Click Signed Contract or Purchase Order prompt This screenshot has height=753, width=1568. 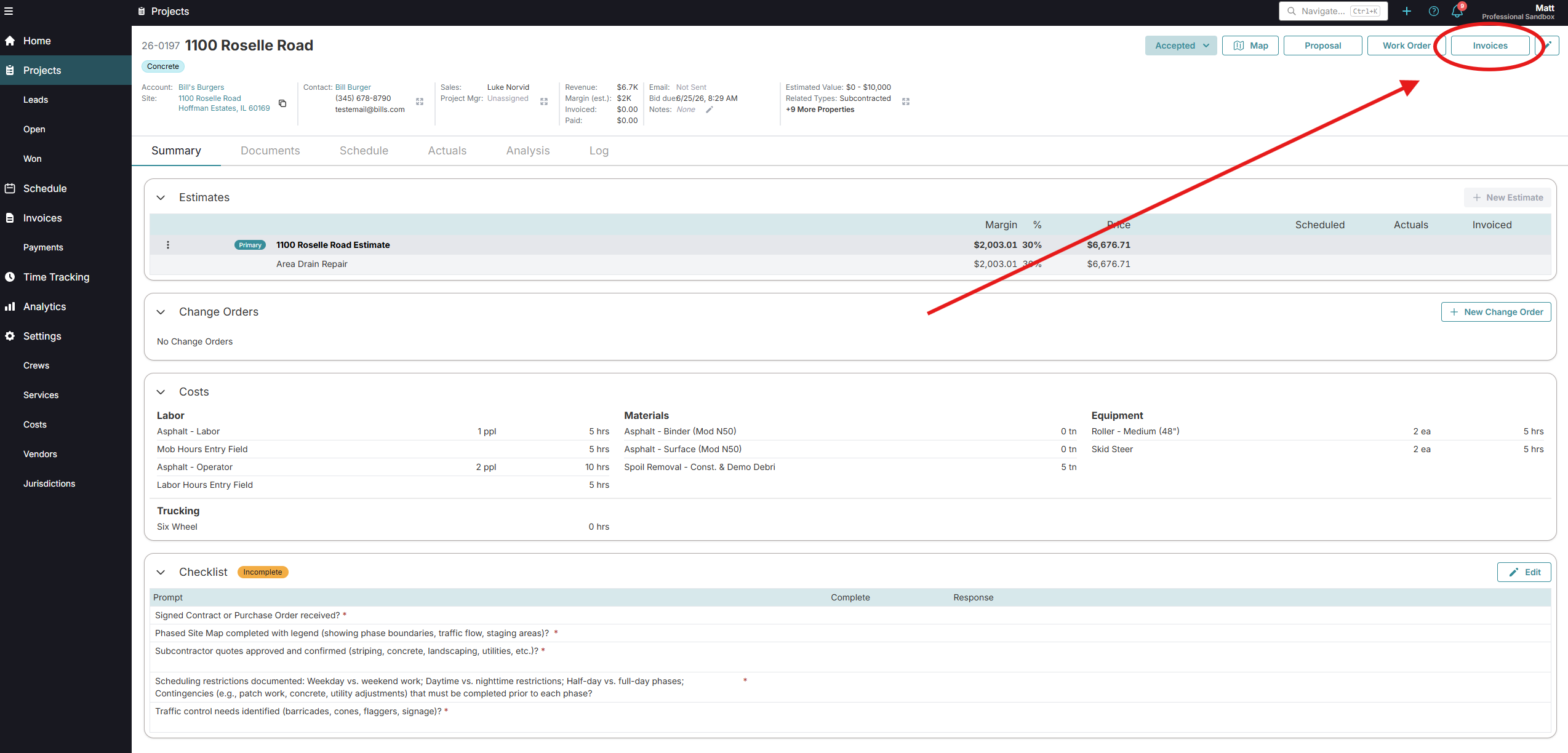247,615
